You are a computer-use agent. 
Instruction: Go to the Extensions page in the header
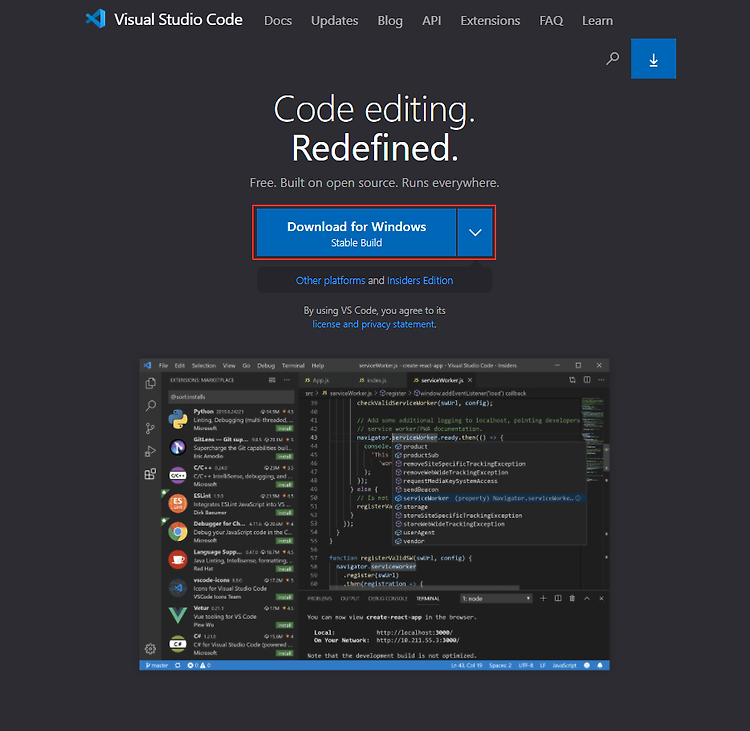490,21
